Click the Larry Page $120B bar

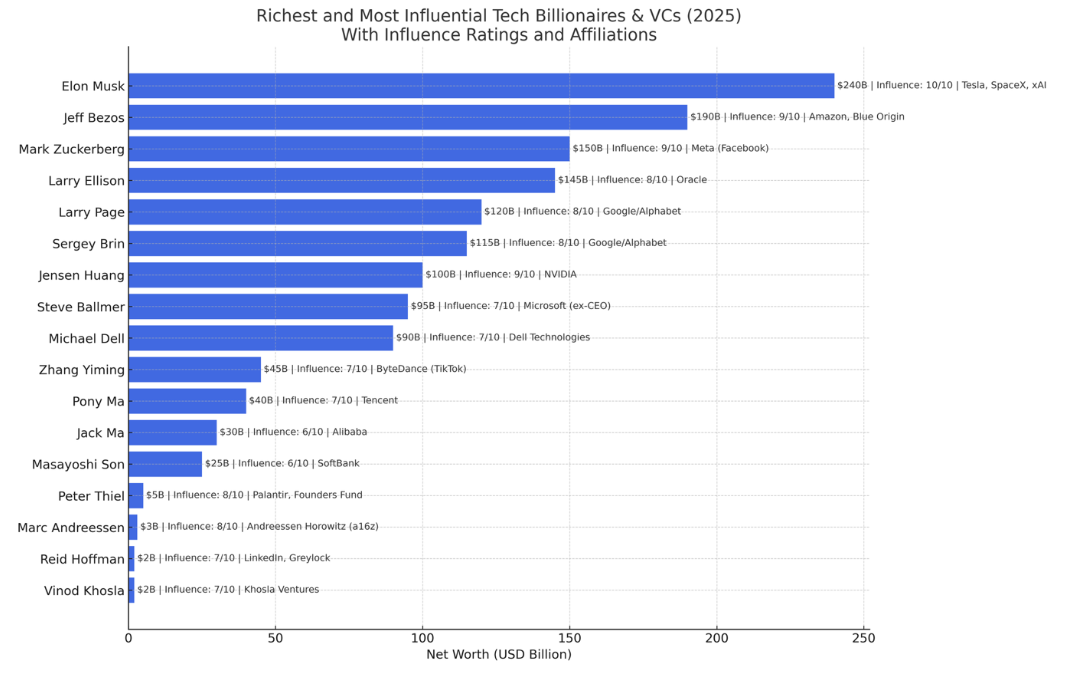coord(305,212)
